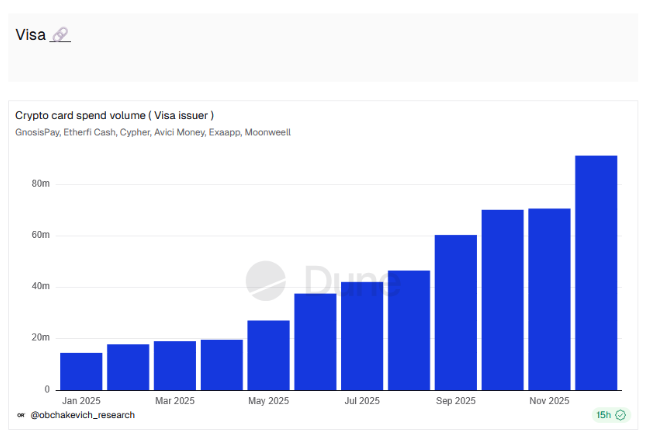Click the 15h last-updated badge

pos(610,415)
